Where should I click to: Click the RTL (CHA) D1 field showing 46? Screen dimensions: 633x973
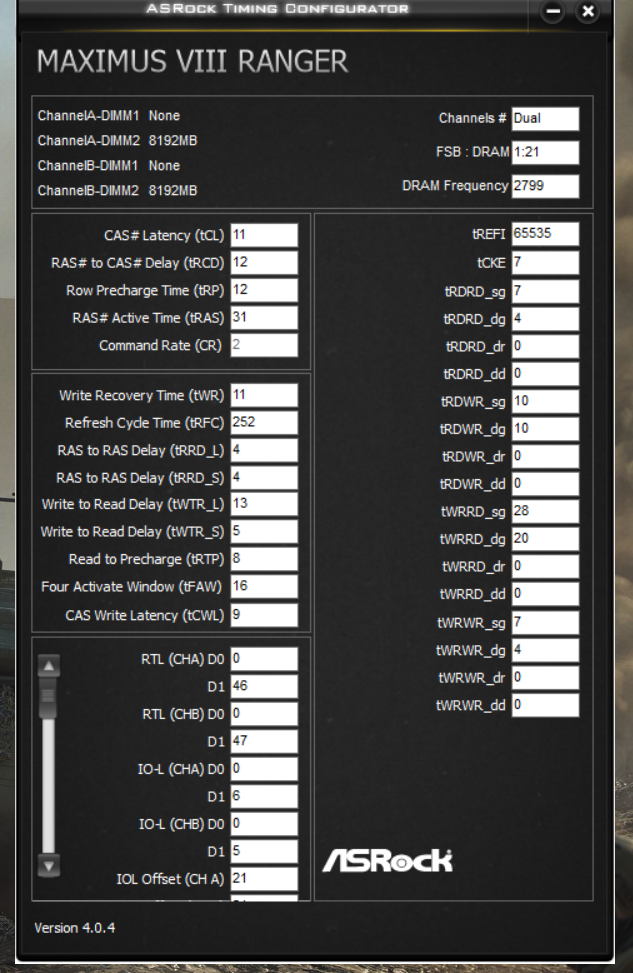tap(264, 686)
